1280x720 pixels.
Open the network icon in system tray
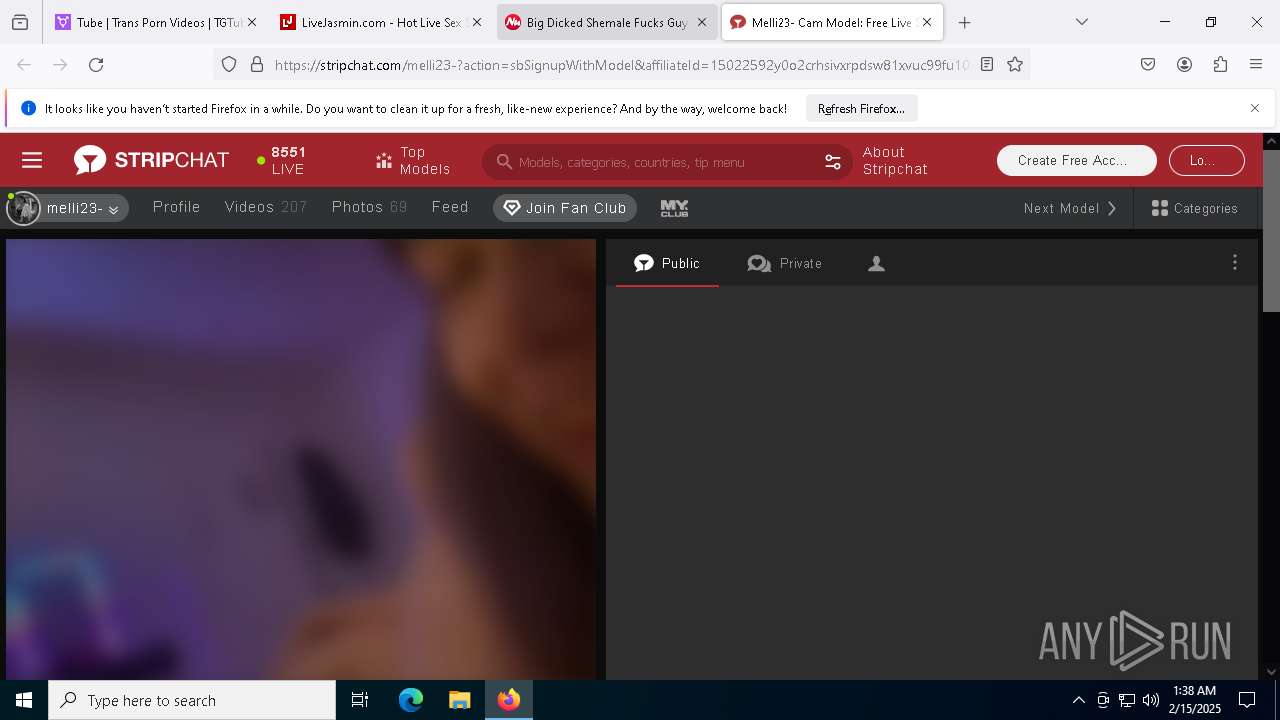[x=1127, y=700]
